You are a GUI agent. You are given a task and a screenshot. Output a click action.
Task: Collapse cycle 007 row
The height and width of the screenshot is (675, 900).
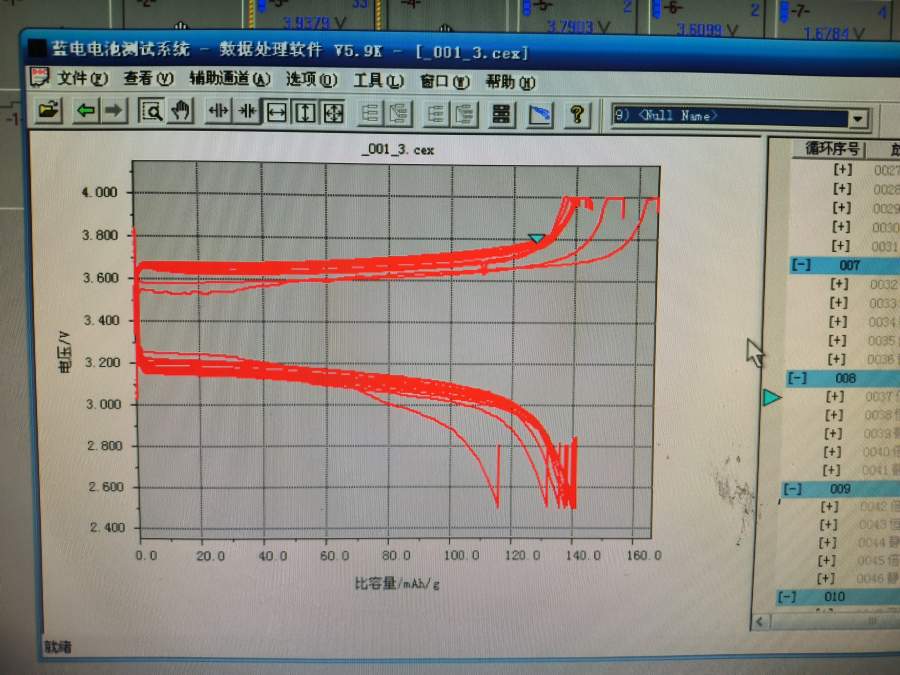click(x=801, y=265)
